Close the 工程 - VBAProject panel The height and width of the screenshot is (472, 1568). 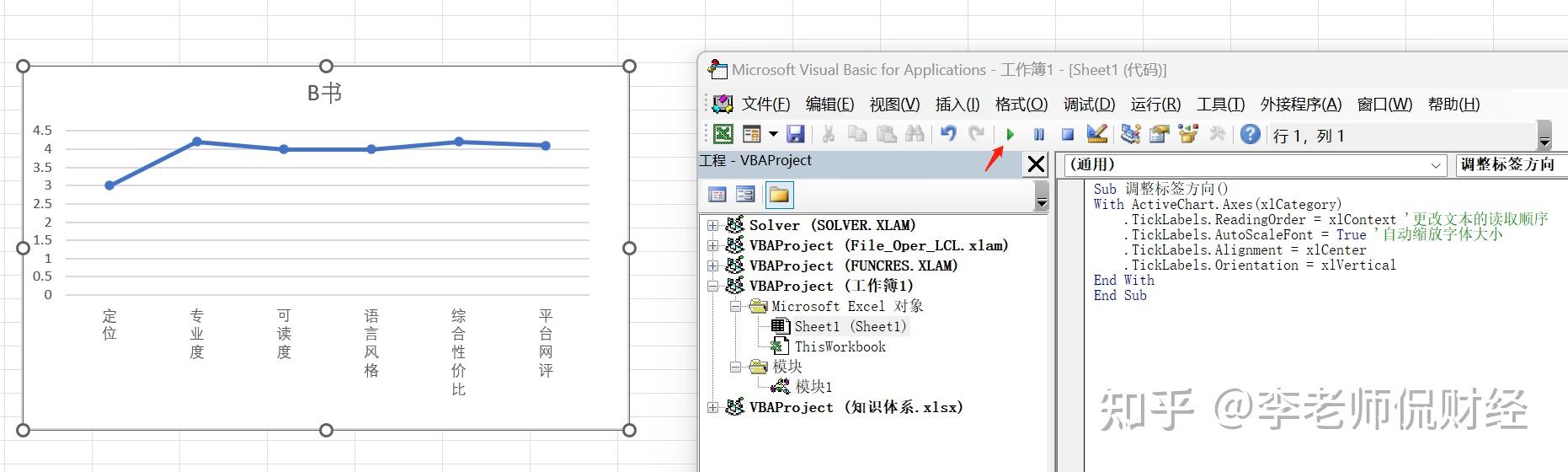pos(1036,164)
